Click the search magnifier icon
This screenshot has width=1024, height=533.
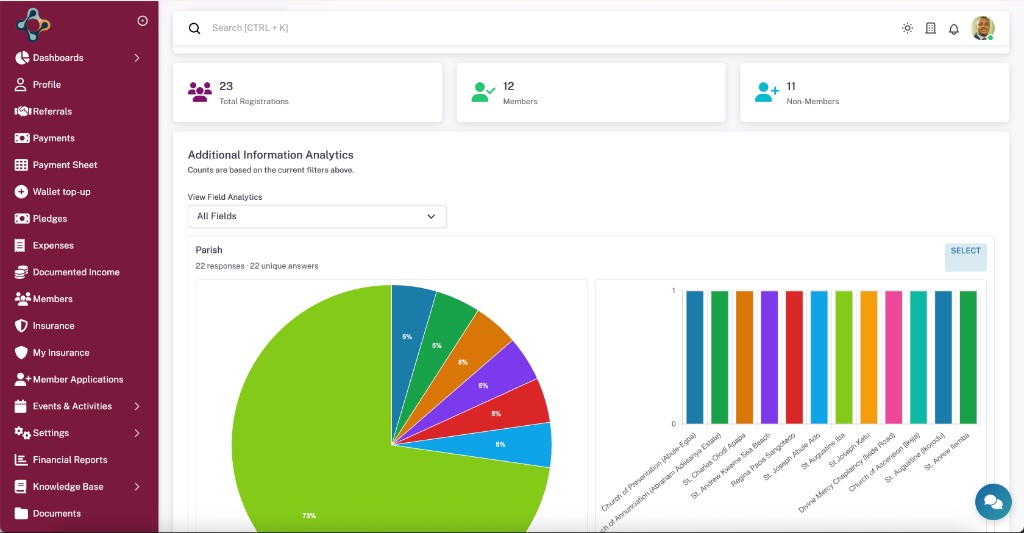tap(195, 28)
